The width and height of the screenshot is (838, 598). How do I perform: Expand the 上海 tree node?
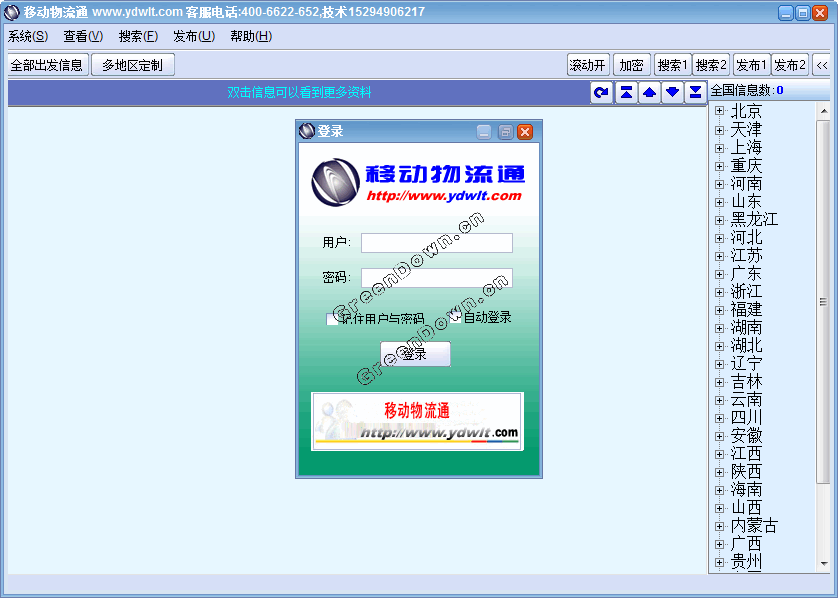click(719, 148)
